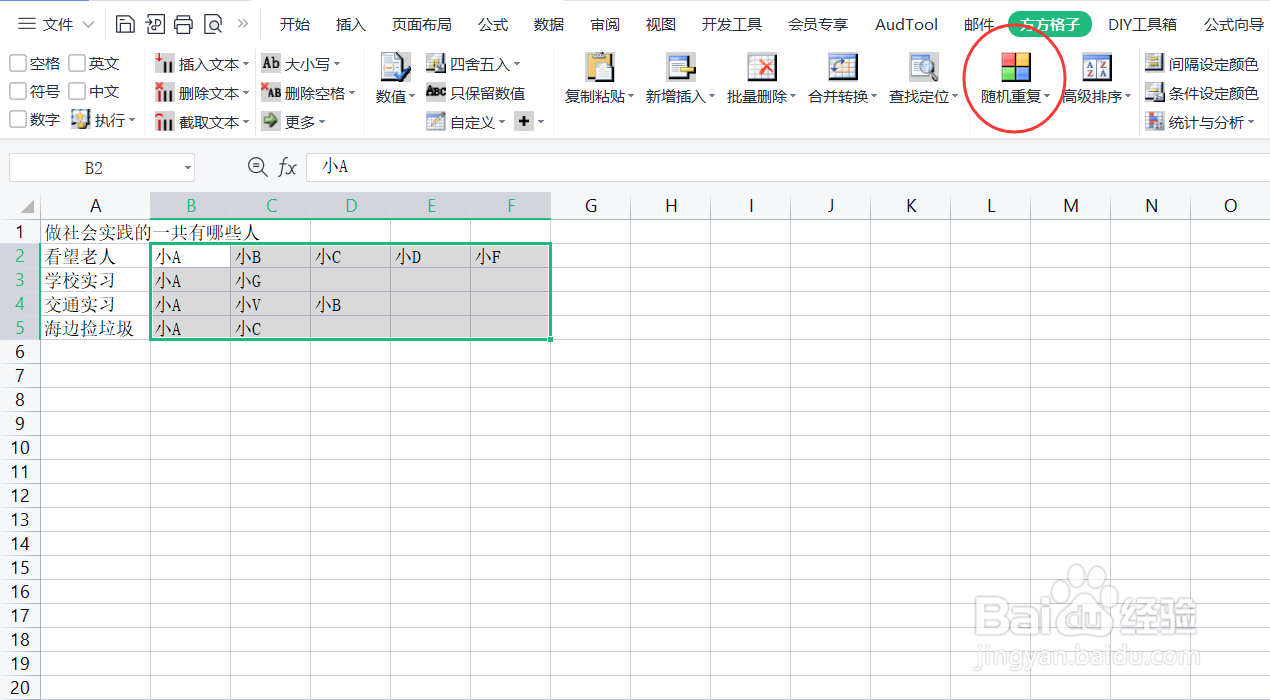Click the 更多 green arrow icon

(x=270, y=121)
